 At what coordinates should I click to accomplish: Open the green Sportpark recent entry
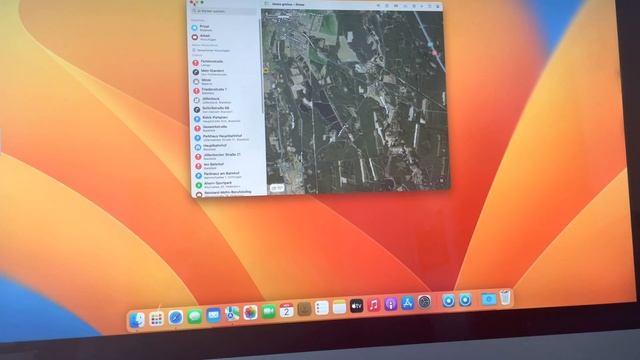229,184
